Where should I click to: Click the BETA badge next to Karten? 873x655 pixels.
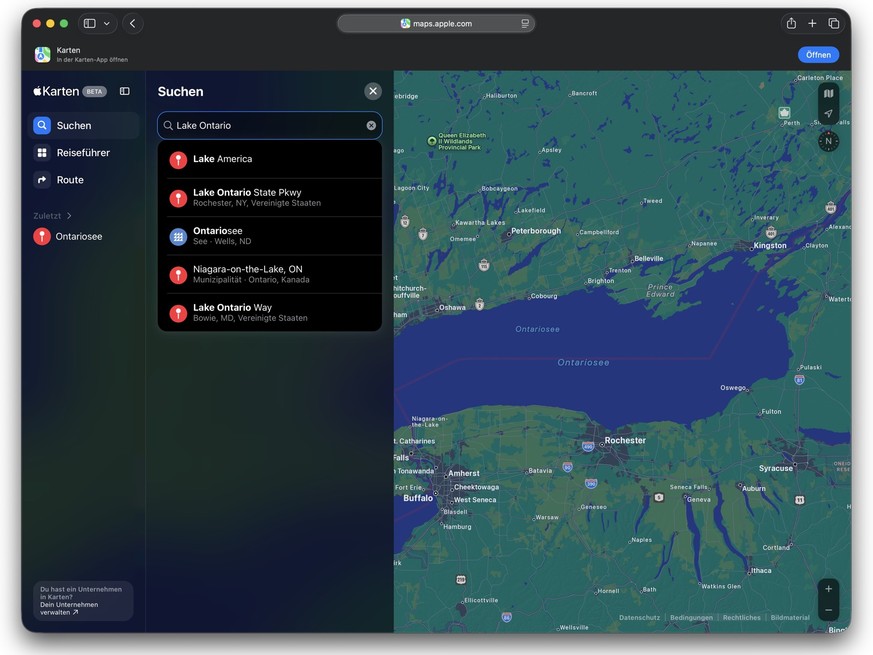94,91
